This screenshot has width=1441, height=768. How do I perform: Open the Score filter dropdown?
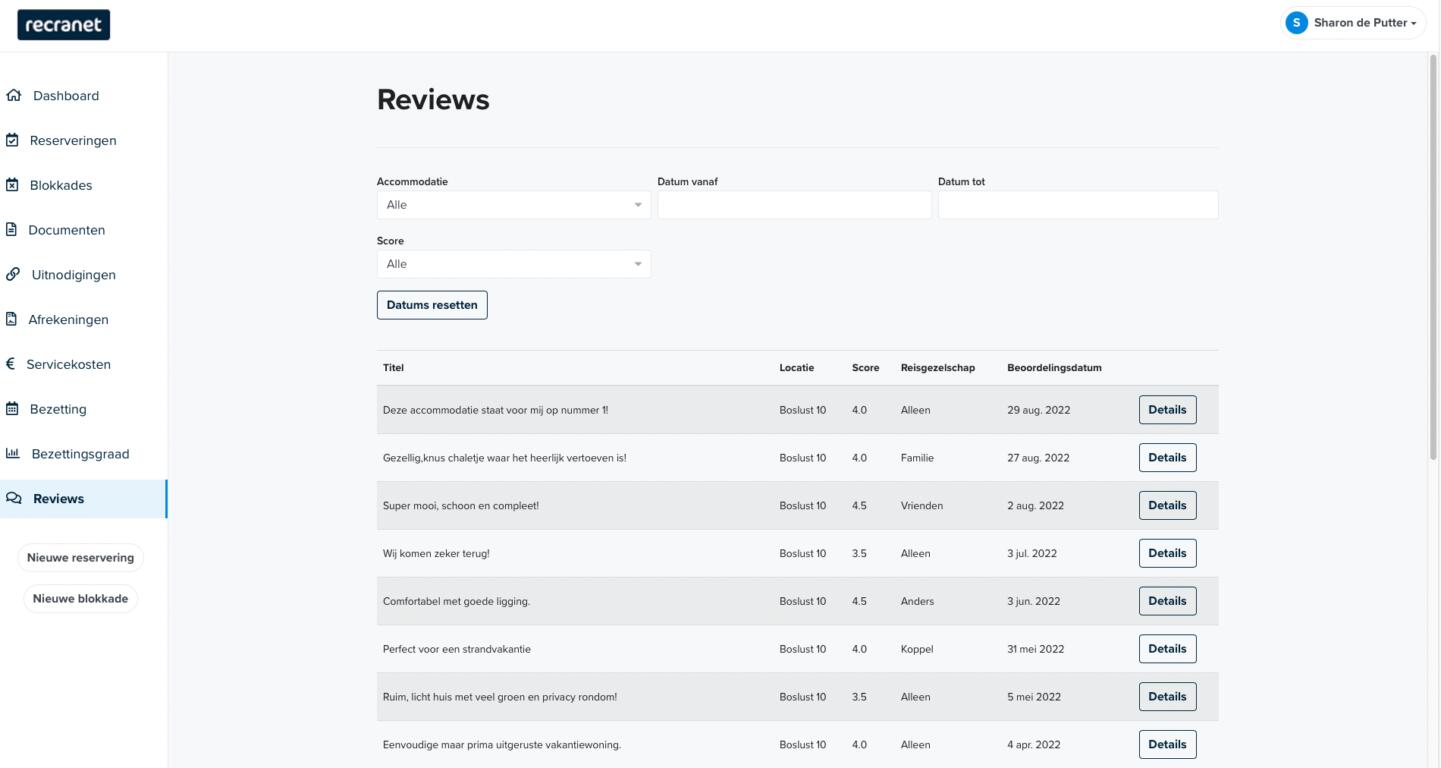coord(513,264)
